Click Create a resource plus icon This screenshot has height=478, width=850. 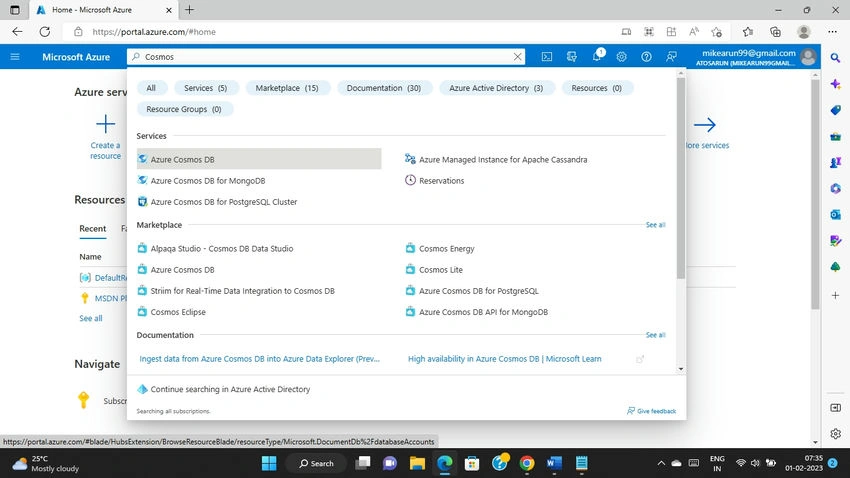pos(105,124)
